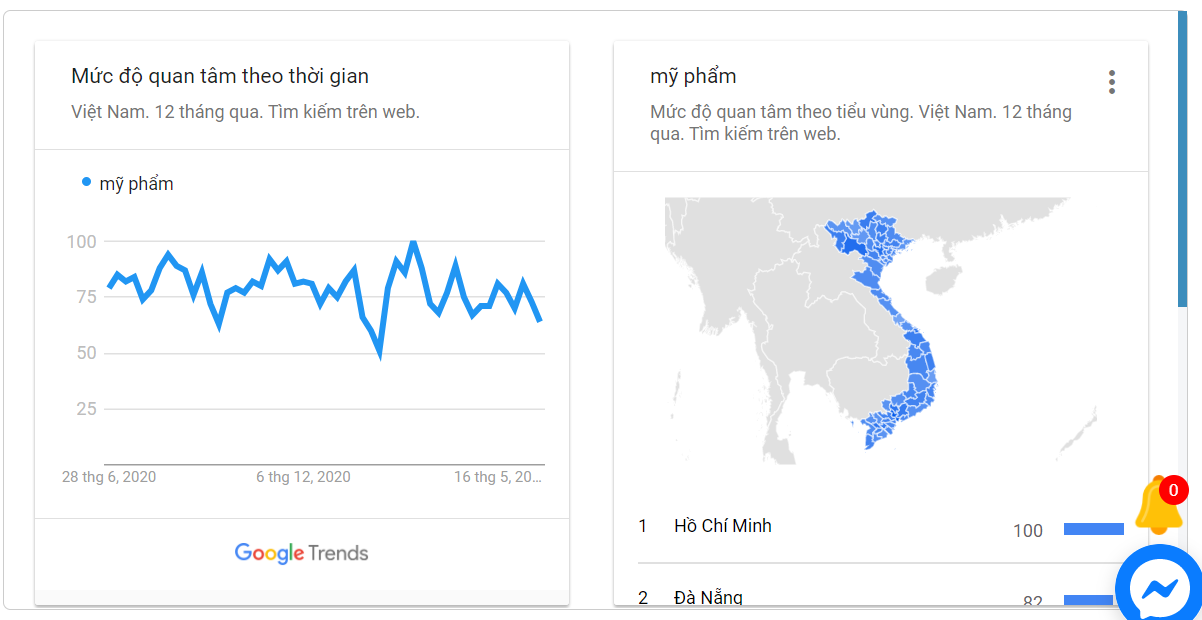The width and height of the screenshot is (1202, 620).
Task: Click the Hồ Chí Minh blue value bar
Action: pyautogui.click(x=1094, y=529)
